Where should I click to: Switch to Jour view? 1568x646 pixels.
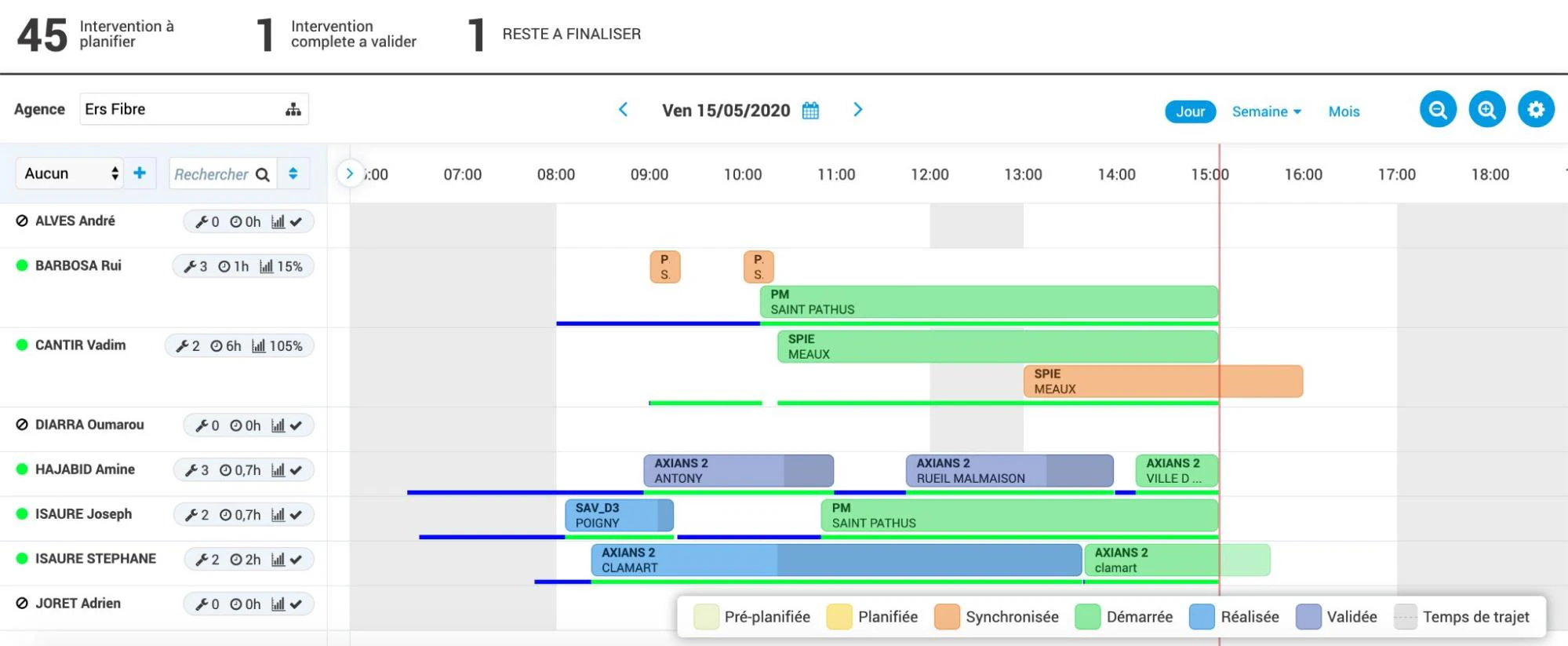pos(1190,111)
